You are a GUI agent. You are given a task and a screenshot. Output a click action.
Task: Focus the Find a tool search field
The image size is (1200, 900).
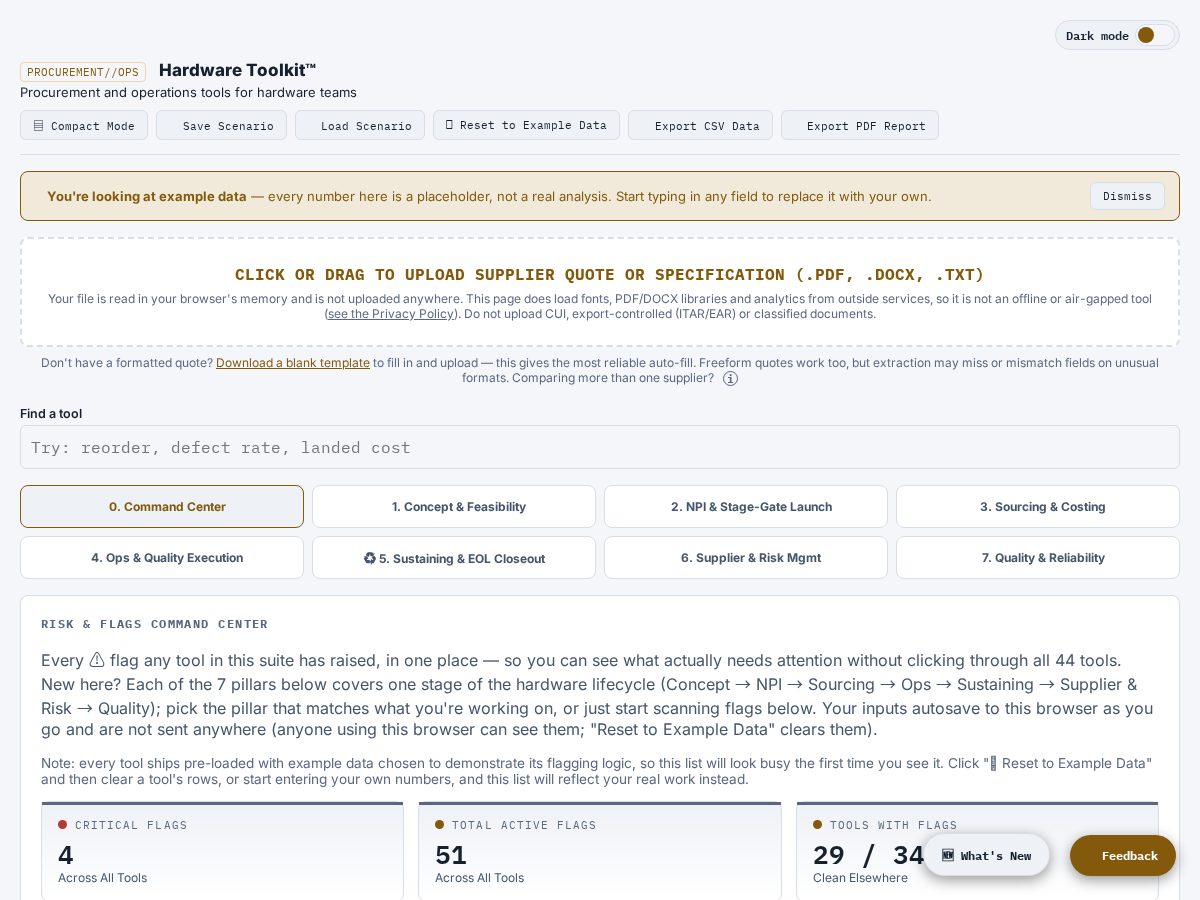pyautogui.click(x=600, y=447)
